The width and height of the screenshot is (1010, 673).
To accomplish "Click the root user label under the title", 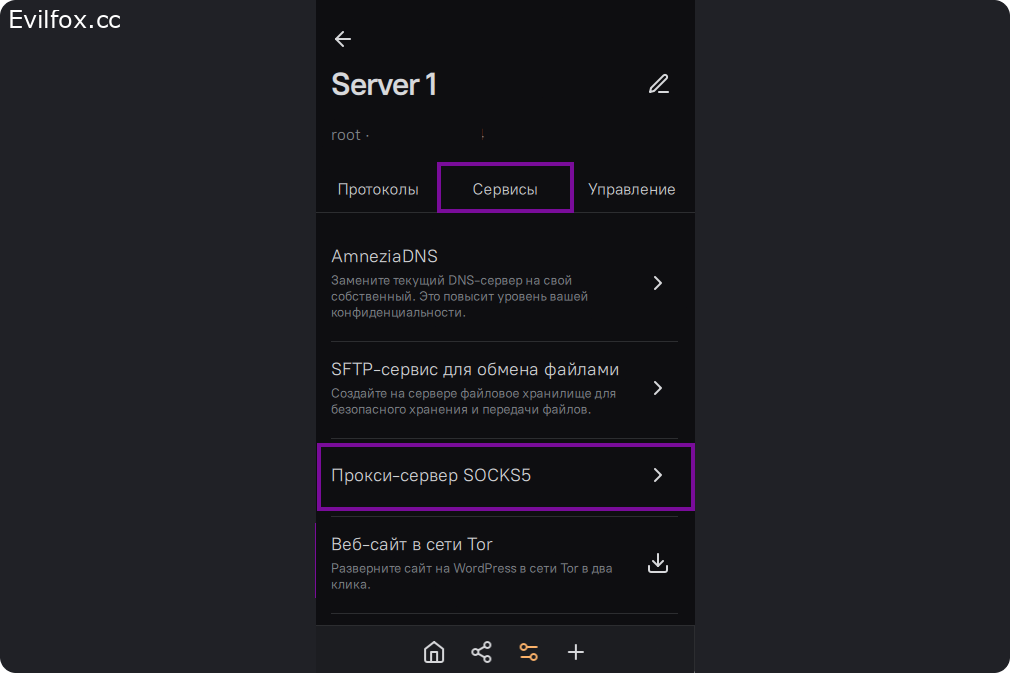I will click(x=346, y=135).
